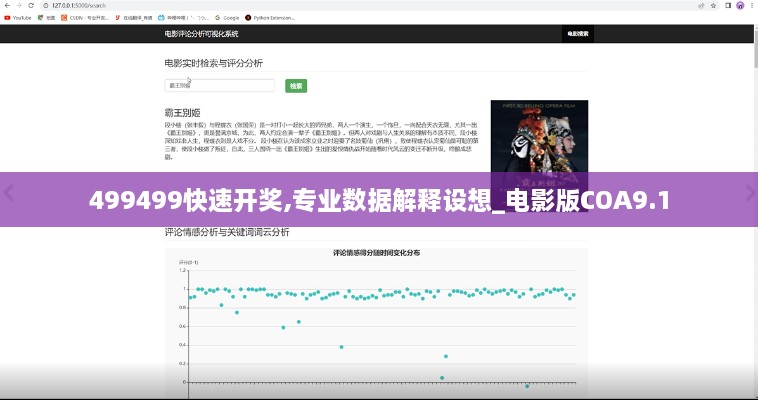
Task: Open the purple profile avatar
Action: [740, 5]
